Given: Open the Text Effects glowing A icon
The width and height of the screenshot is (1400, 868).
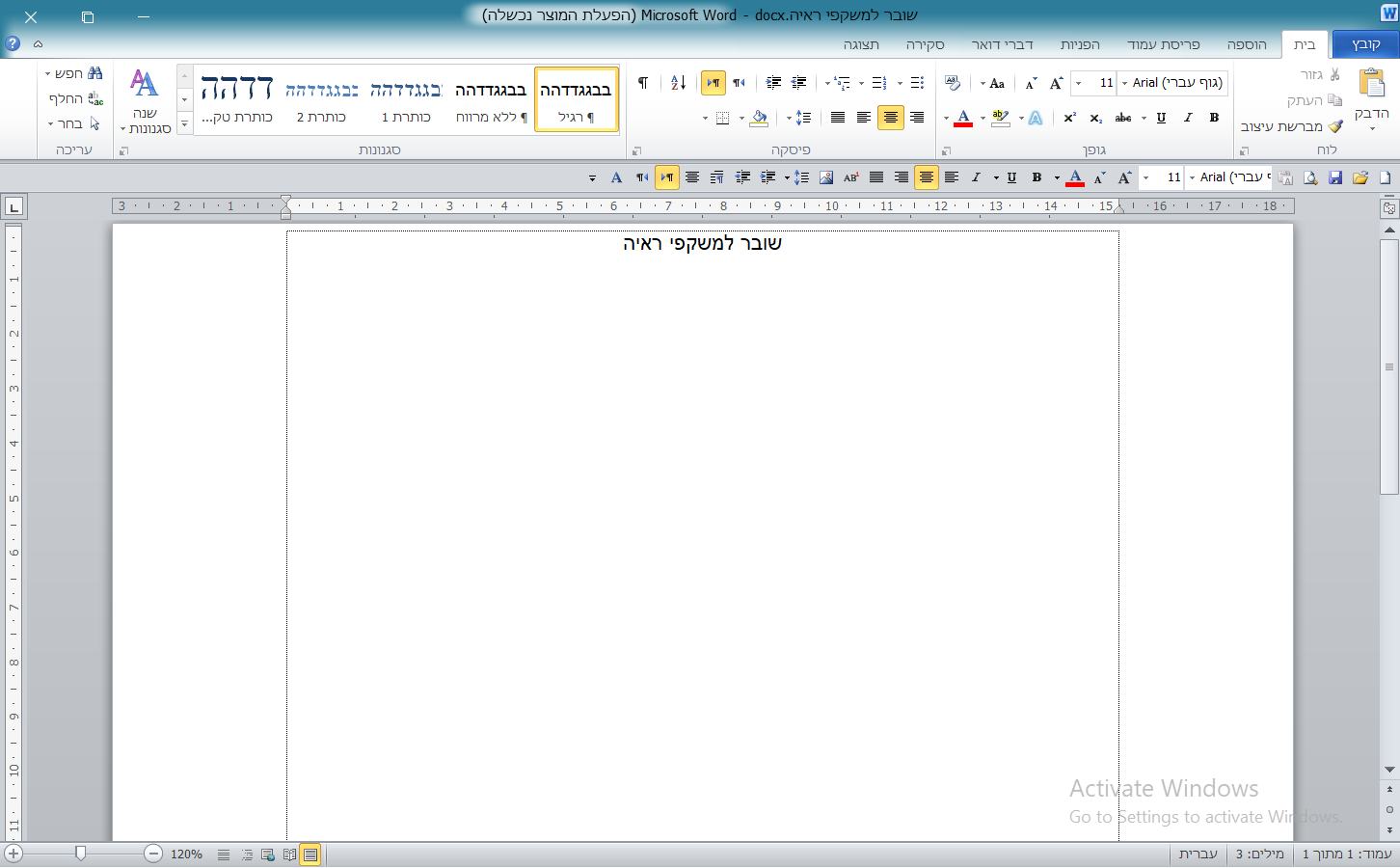Looking at the screenshot, I should pyautogui.click(x=1036, y=118).
